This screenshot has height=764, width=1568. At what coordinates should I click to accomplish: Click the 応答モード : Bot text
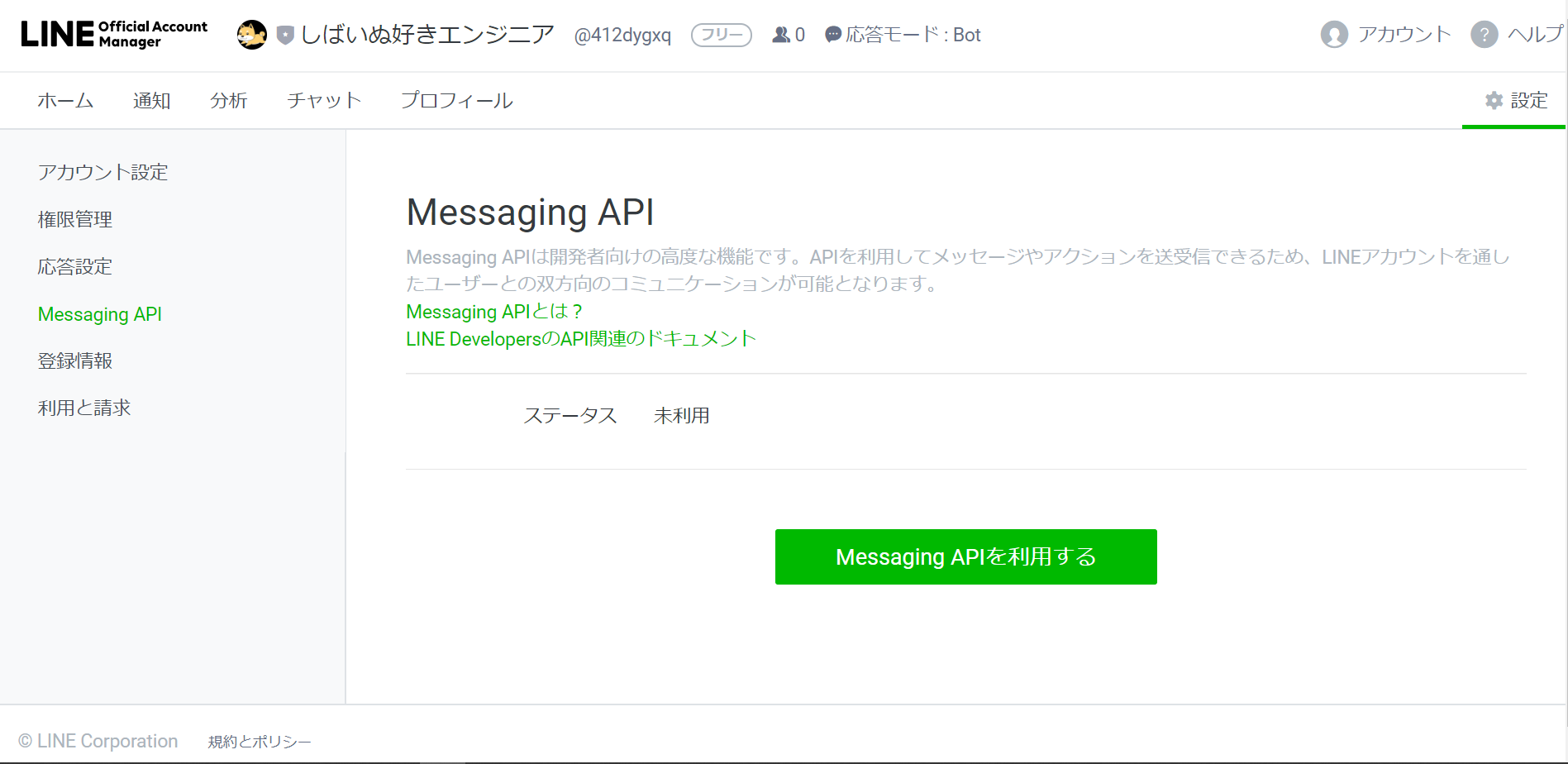pos(913,35)
